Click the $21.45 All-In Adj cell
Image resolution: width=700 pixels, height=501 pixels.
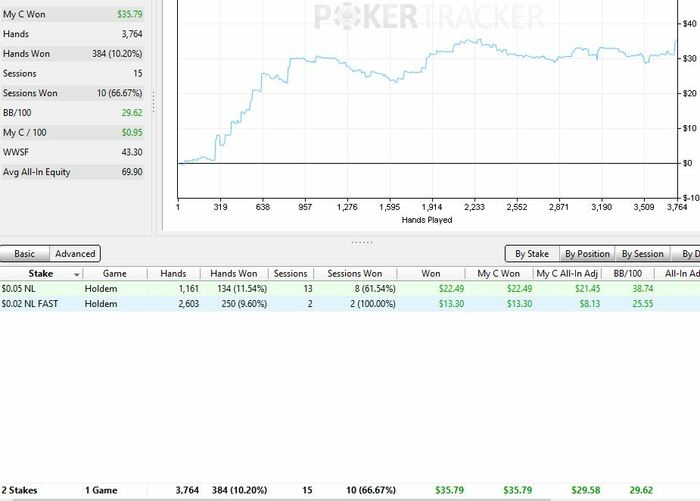click(588, 289)
